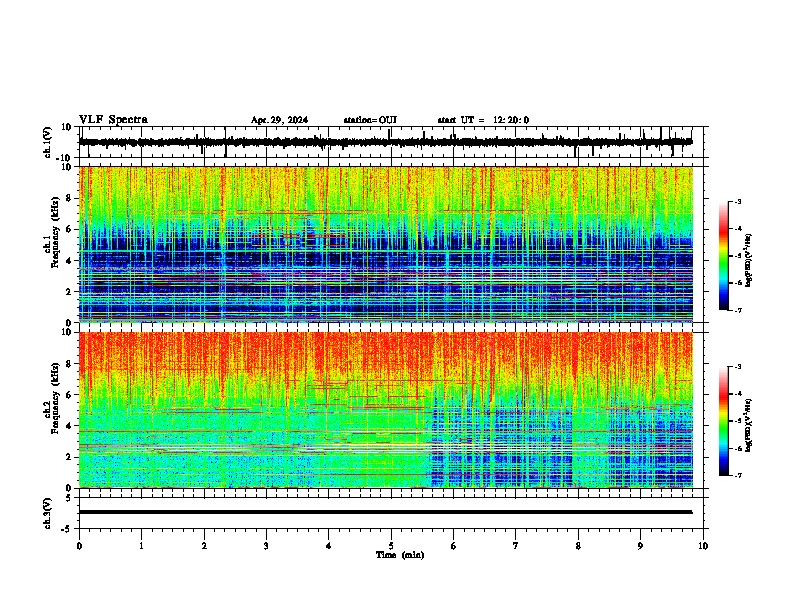
Task: Click the ch.1 voltage waveform trace
Action: 385,142
